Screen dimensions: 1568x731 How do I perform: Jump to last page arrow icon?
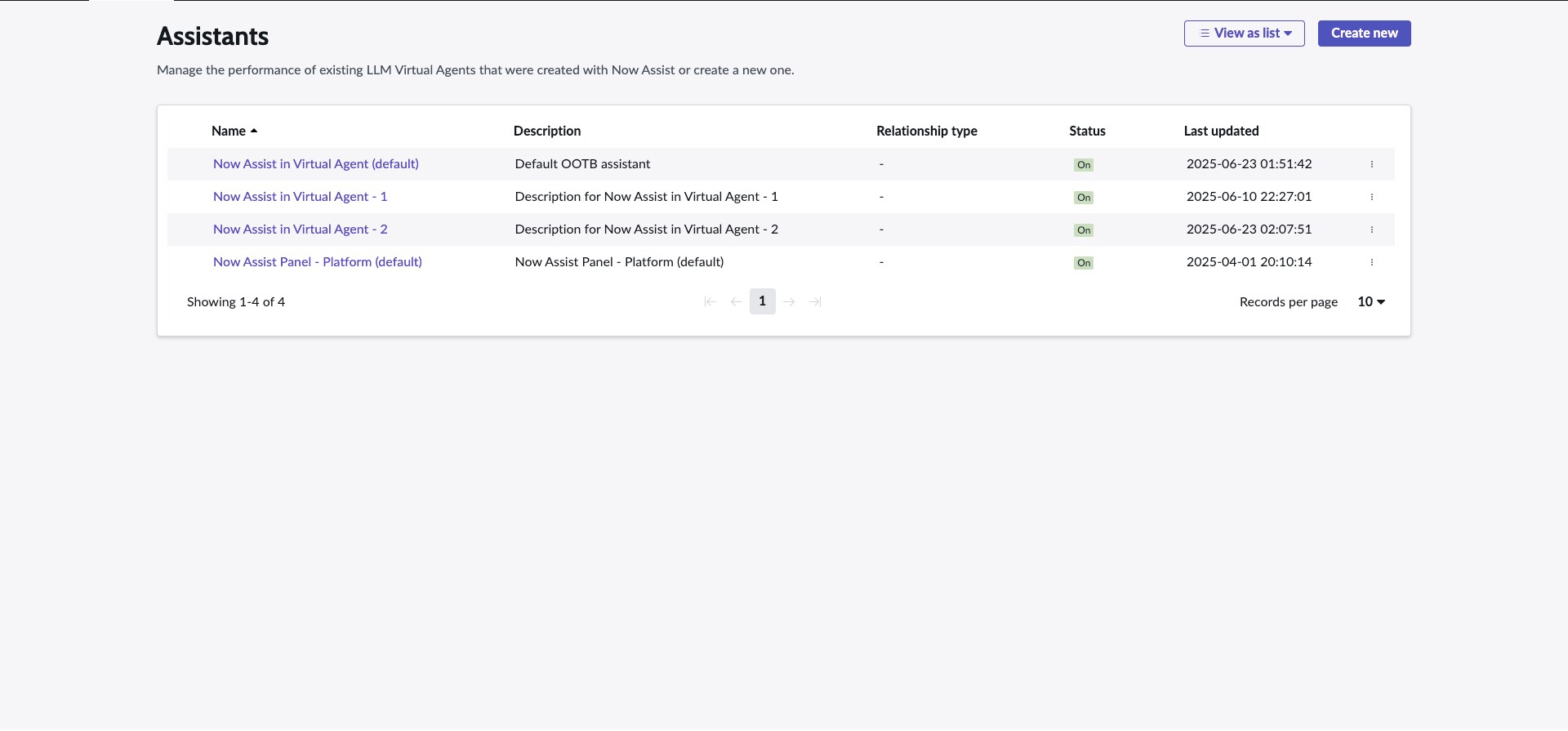tap(815, 302)
